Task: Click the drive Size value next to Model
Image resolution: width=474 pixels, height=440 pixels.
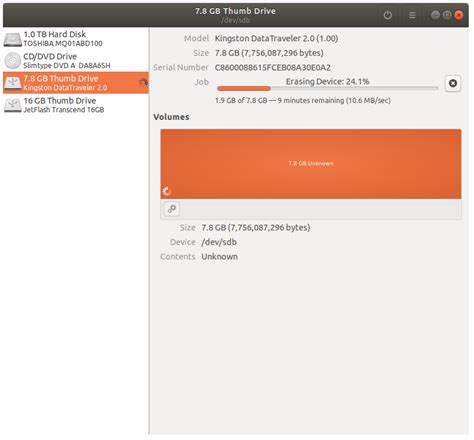Action: click(269, 53)
